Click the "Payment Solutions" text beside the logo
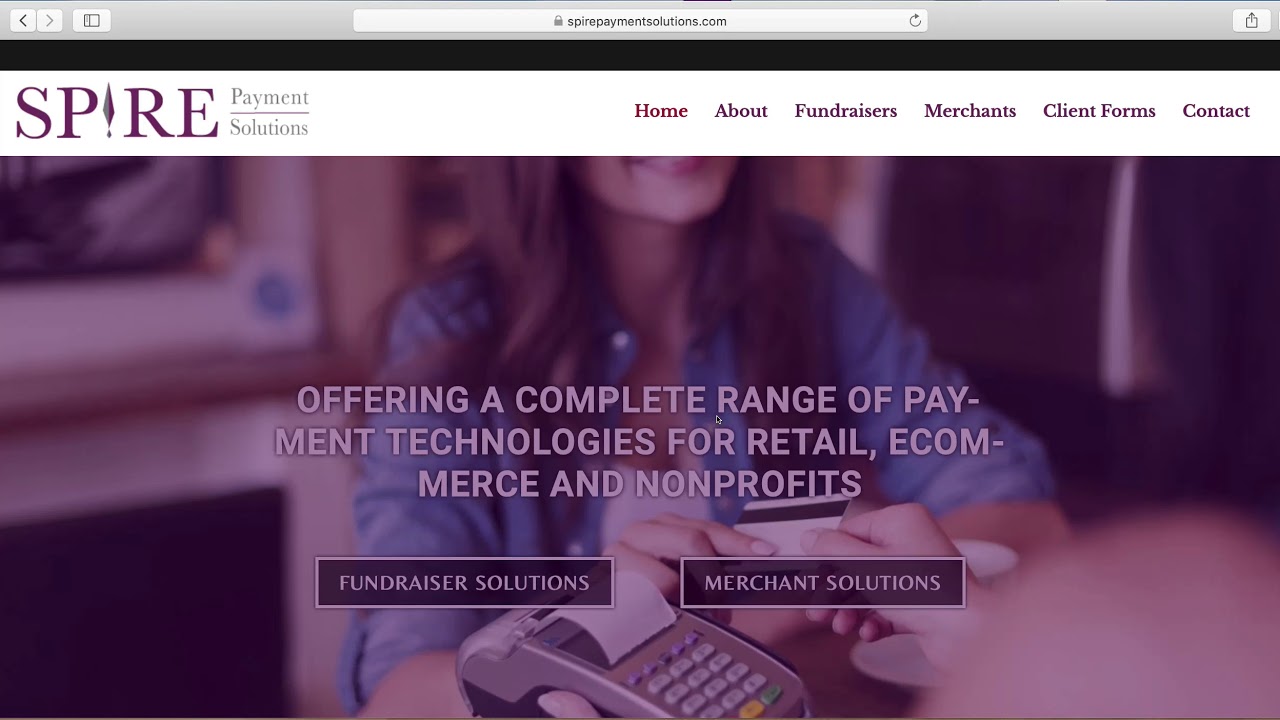This screenshot has height=720, width=1280. click(x=269, y=112)
